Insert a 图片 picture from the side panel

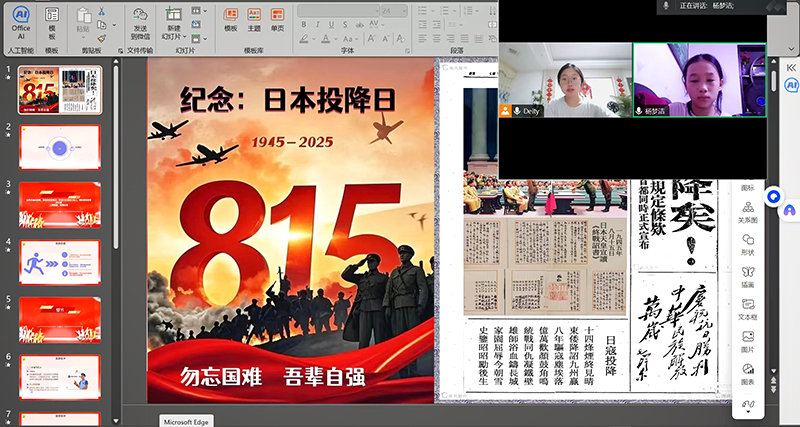(x=748, y=342)
